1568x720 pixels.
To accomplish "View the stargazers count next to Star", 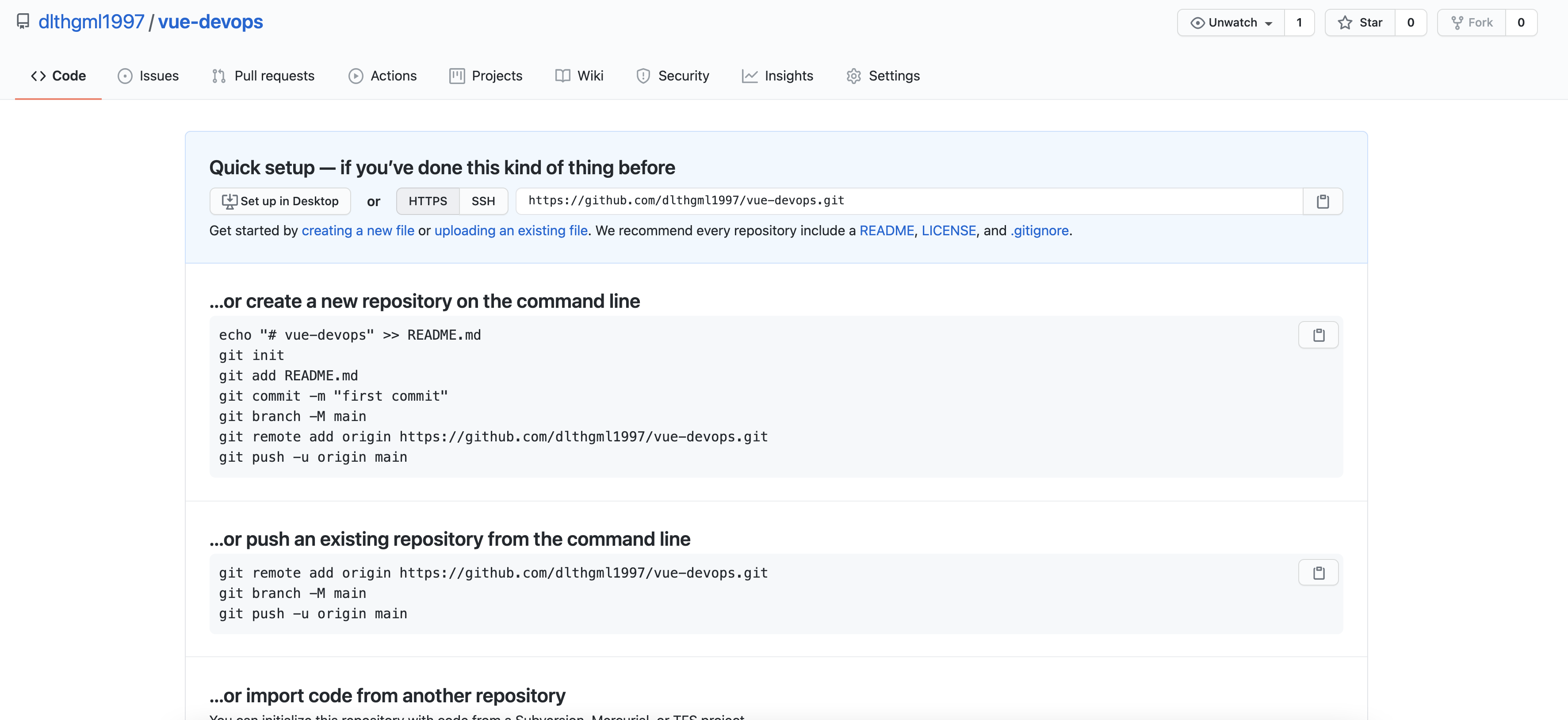I will pyautogui.click(x=1410, y=23).
